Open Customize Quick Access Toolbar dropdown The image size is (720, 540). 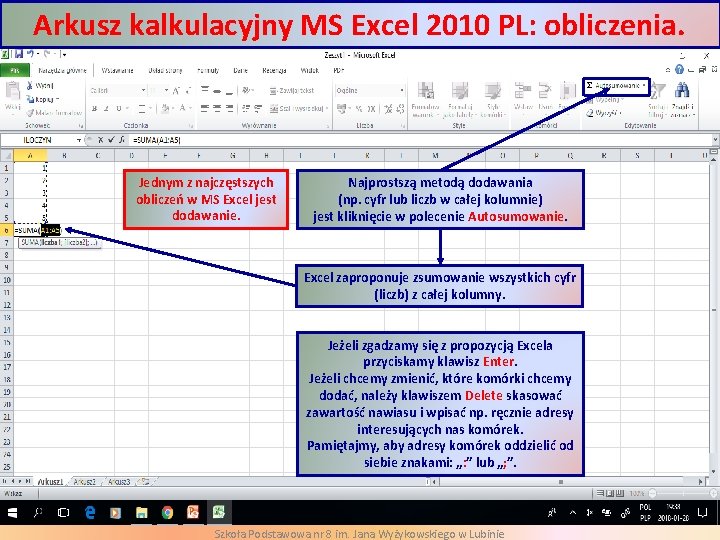(x=64, y=55)
